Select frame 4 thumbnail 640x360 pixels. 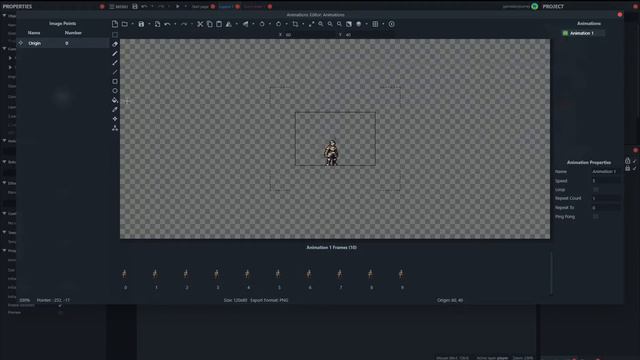247,274
